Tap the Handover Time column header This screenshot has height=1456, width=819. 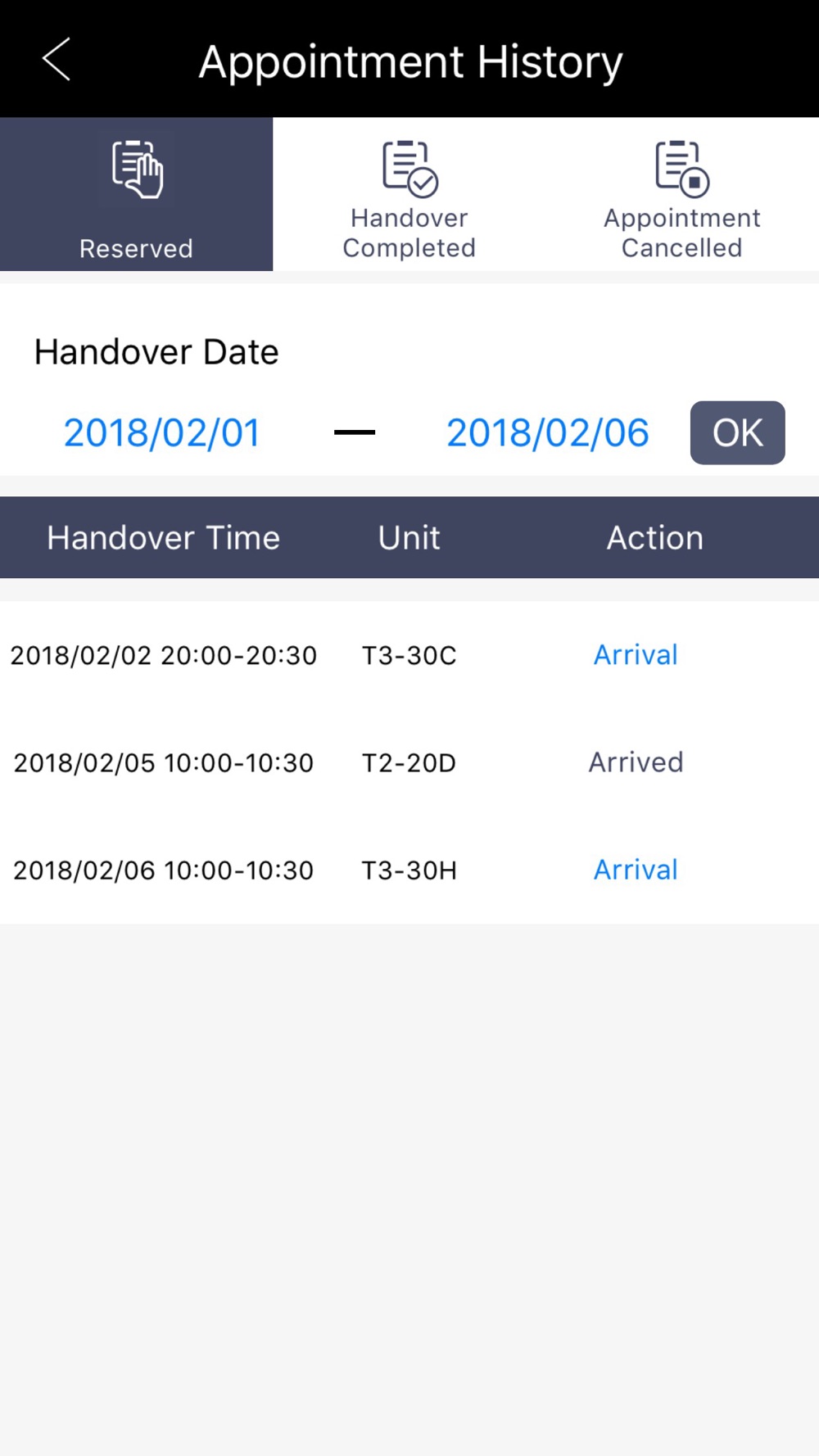coord(163,538)
